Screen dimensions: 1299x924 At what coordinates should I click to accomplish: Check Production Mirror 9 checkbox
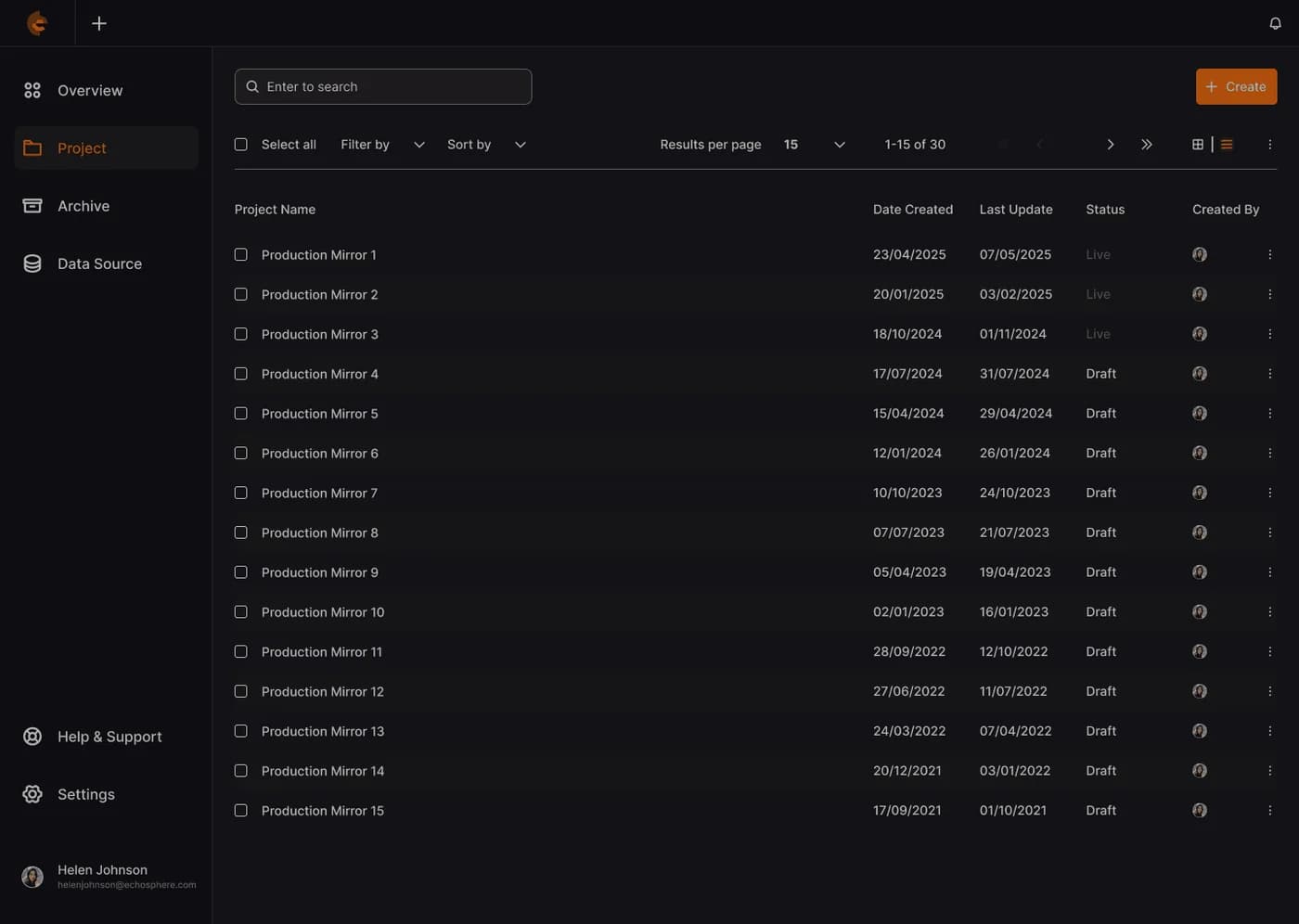[241, 572]
